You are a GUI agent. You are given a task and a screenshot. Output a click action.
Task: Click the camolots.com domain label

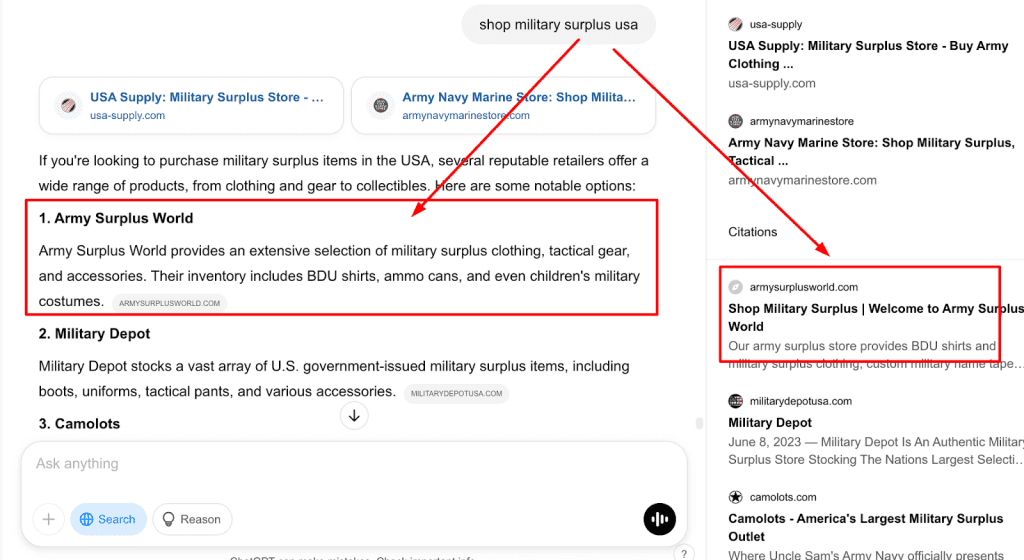coord(783,497)
